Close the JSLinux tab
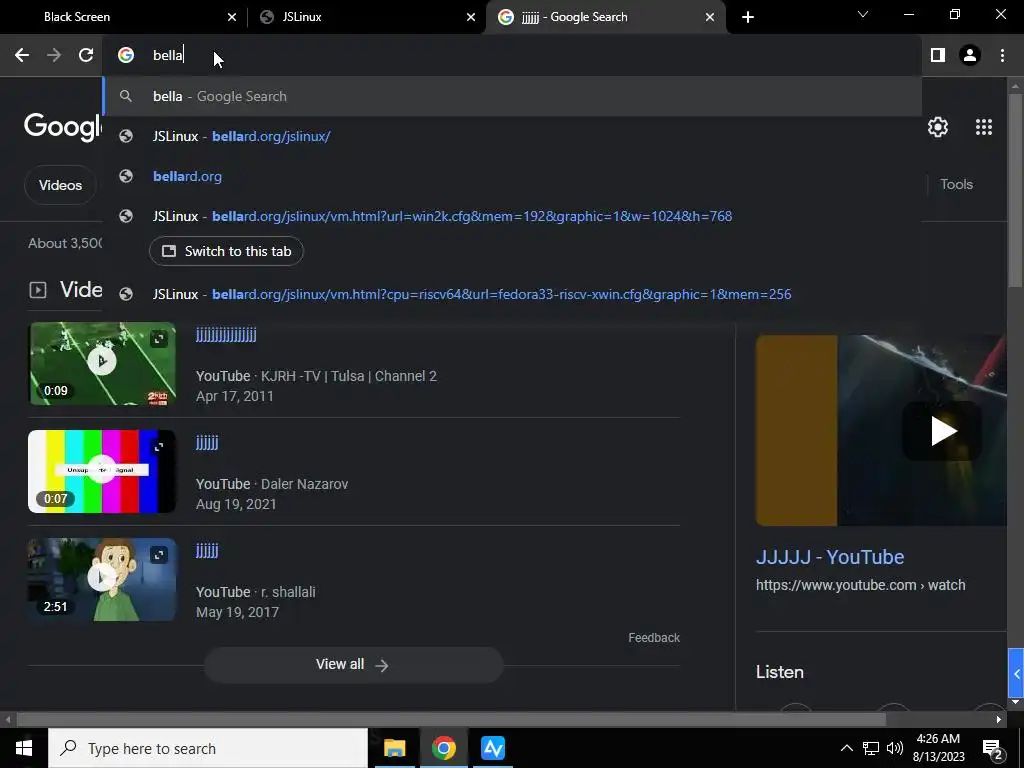Viewport: 1024px width, 768px height. pyautogui.click(x=471, y=17)
